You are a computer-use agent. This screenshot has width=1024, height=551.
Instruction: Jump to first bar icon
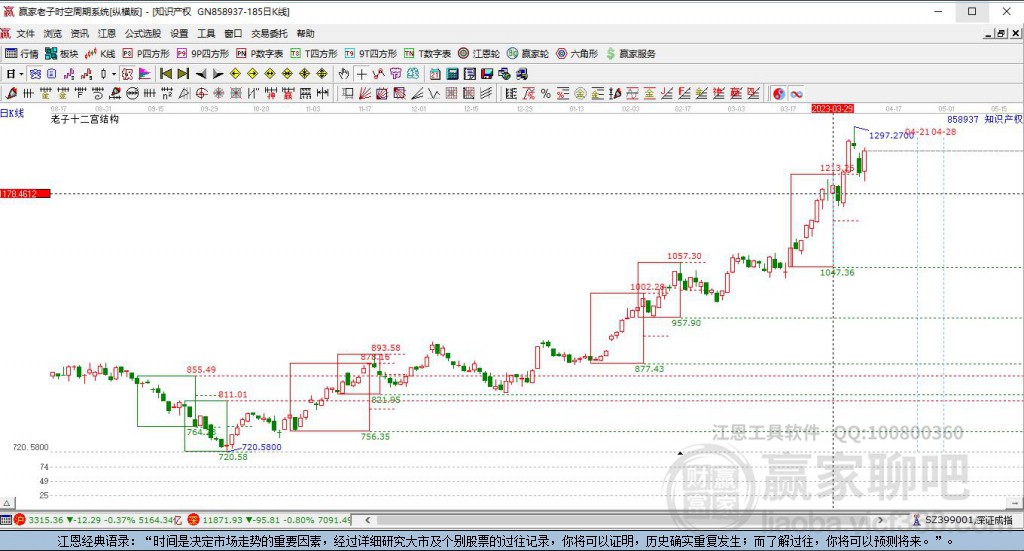coord(166,74)
